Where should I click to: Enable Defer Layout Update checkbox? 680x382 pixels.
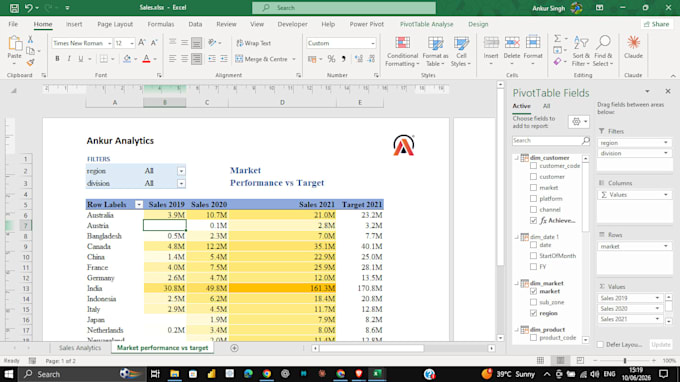click(600, 345)
